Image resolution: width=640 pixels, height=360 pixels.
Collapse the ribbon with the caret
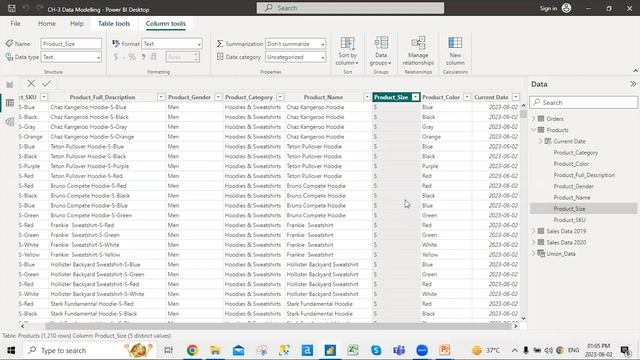pyautogui.click(x=635, y=71)
